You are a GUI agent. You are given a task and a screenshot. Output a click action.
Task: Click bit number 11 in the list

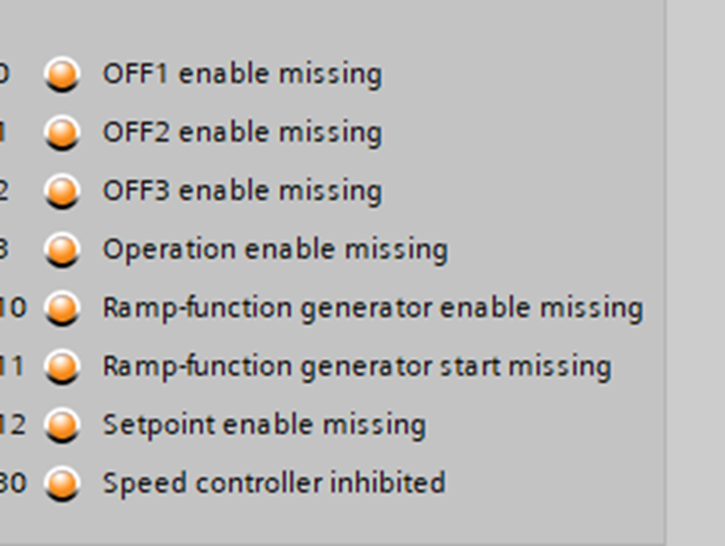pyautogui.click(x=12, y=366)
